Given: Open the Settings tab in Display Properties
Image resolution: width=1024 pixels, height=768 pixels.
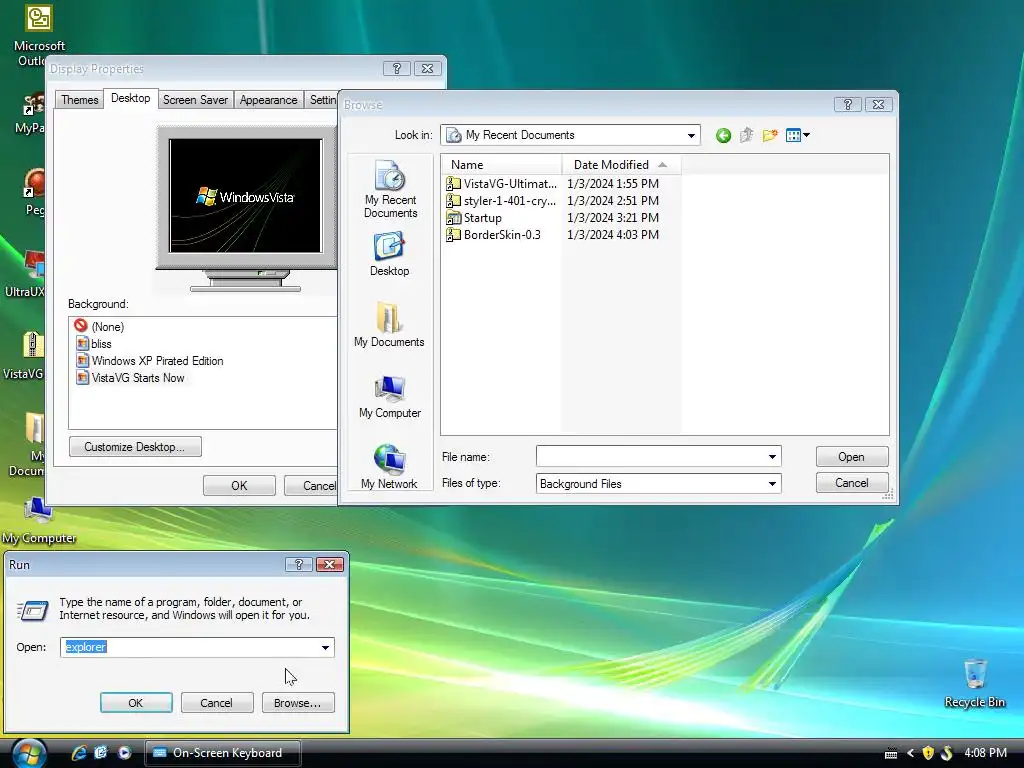Looking at the screenshot, I should [322, 100].
